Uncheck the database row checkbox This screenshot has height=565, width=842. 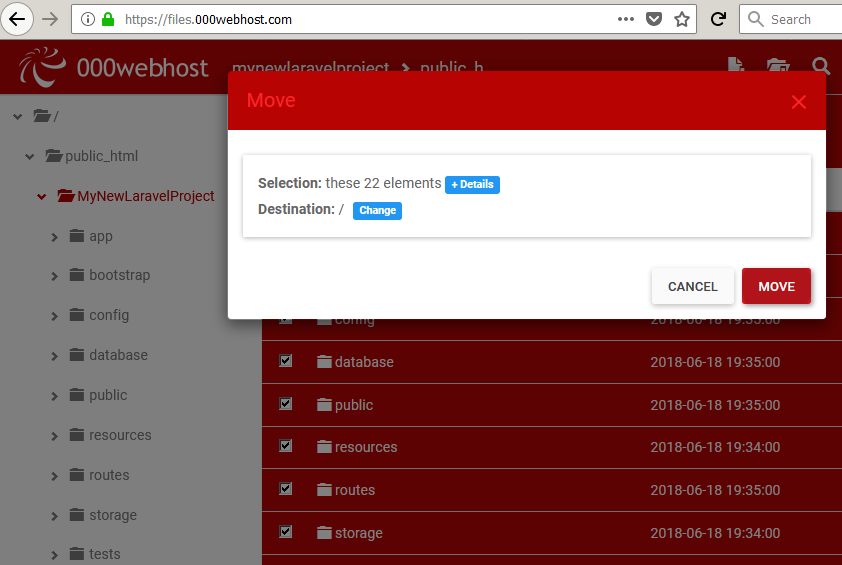[286, 360]
